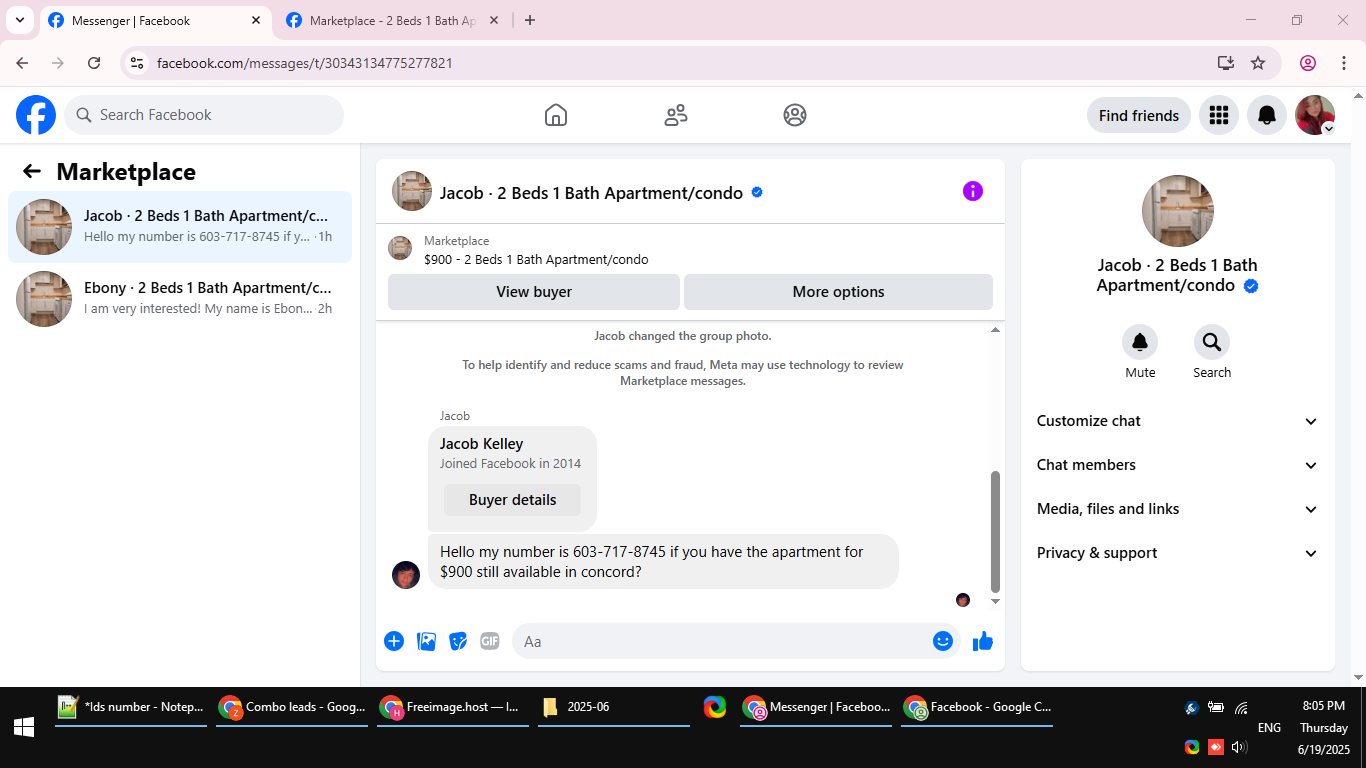This screenshot has height=768, width=1366.
Task: Click sender avatar beside the phone number message
Action: (x=406, y=575)
